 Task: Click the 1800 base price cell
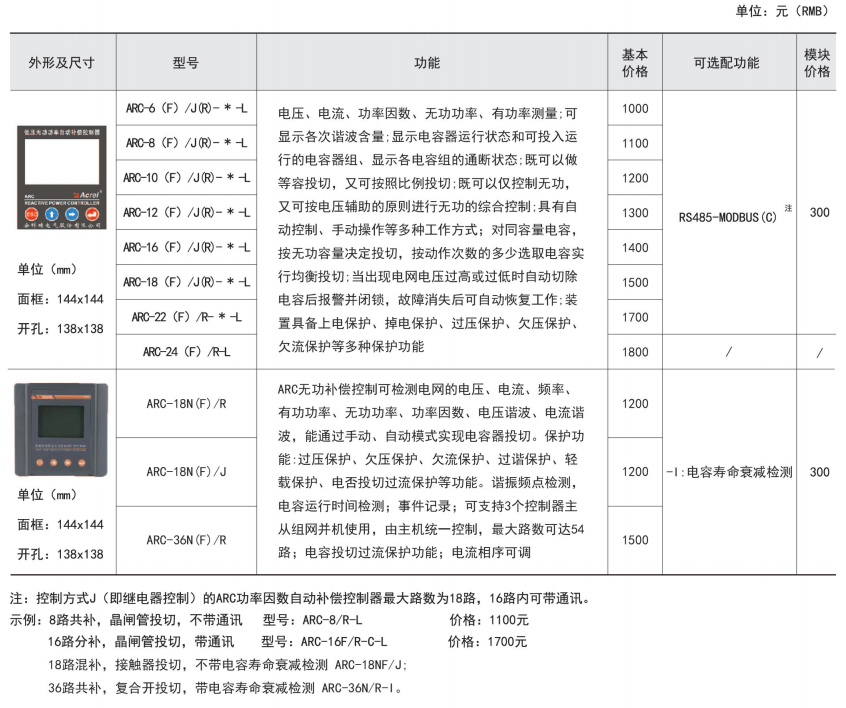(635, 352)
